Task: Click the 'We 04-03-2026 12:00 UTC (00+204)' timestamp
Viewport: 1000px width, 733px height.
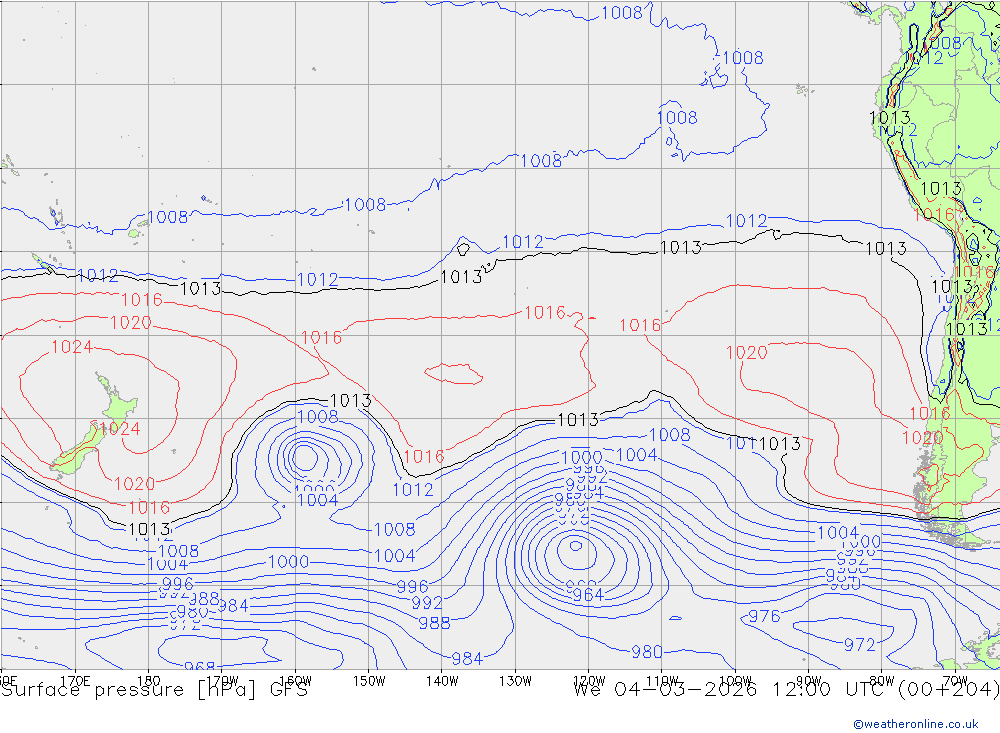Action: [786, 690]
